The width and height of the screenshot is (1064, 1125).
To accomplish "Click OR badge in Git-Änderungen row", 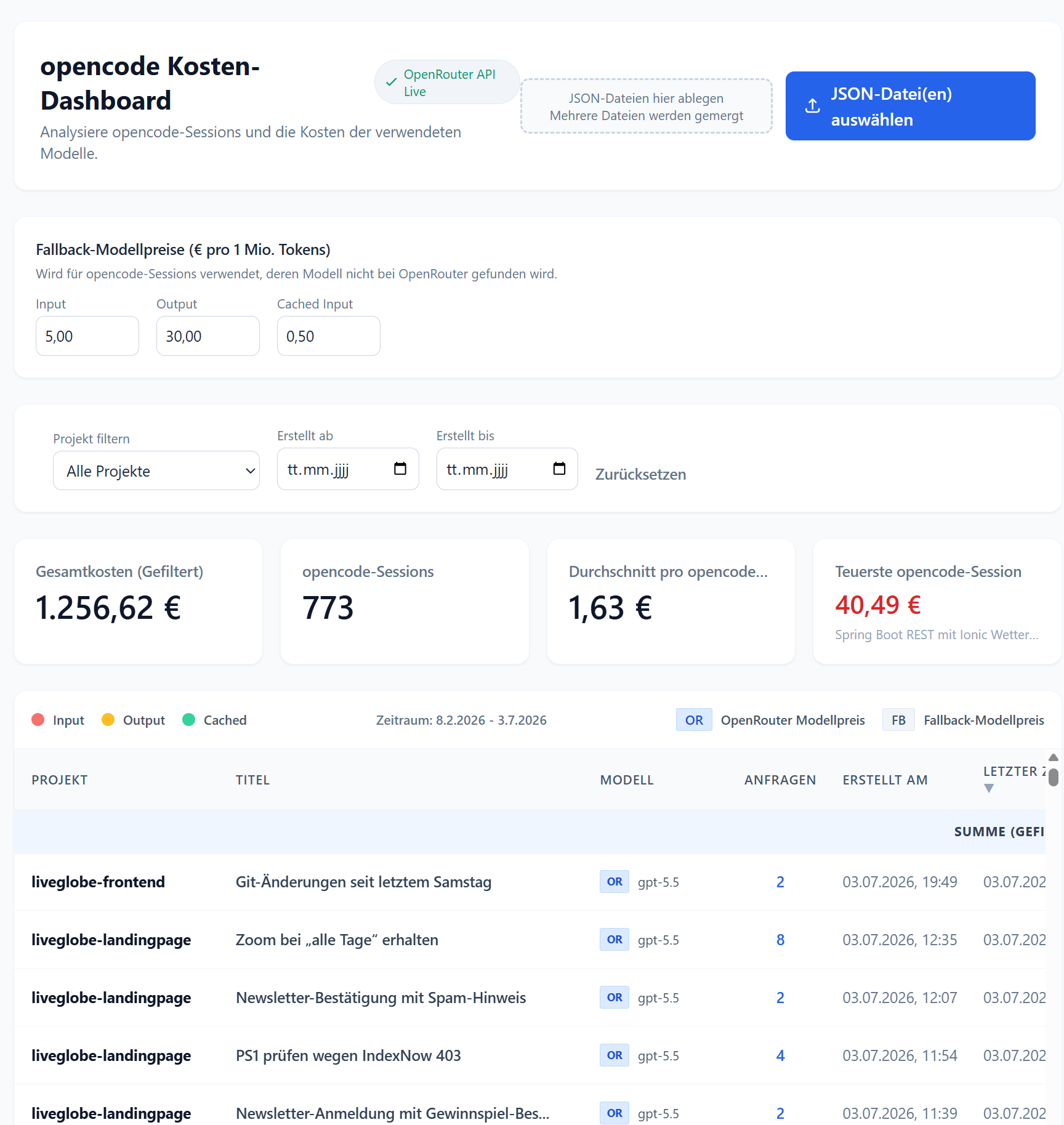I will coord(615,881).
